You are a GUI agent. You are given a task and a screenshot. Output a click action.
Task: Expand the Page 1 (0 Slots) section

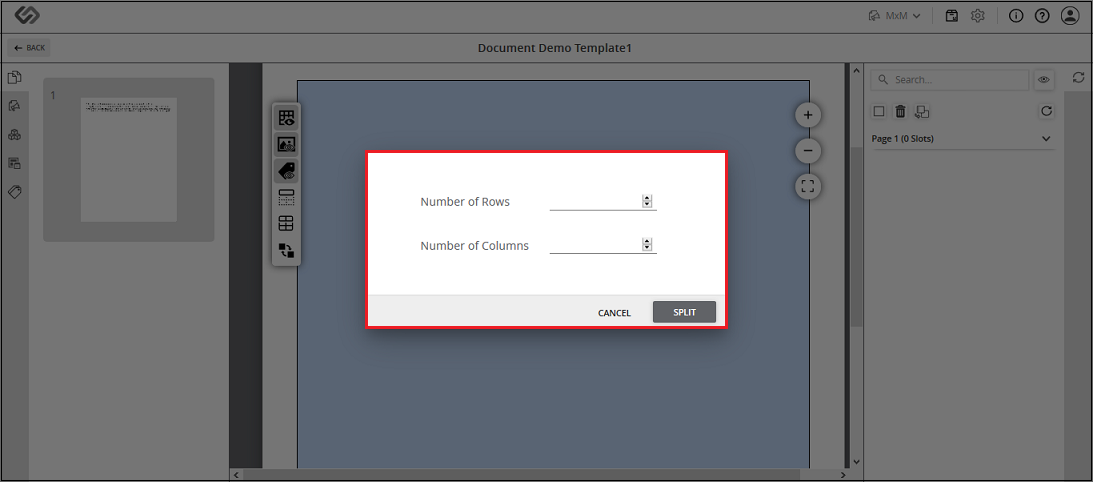pyautogui.click(x=962, y=139)
